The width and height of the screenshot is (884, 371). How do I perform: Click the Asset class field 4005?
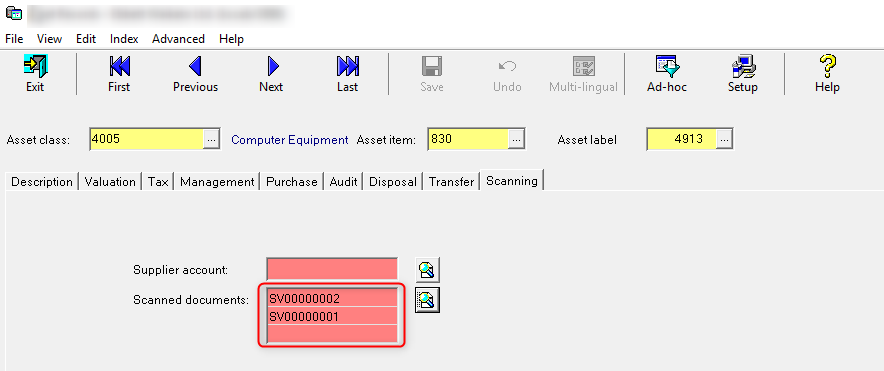(x=146, y=139)
